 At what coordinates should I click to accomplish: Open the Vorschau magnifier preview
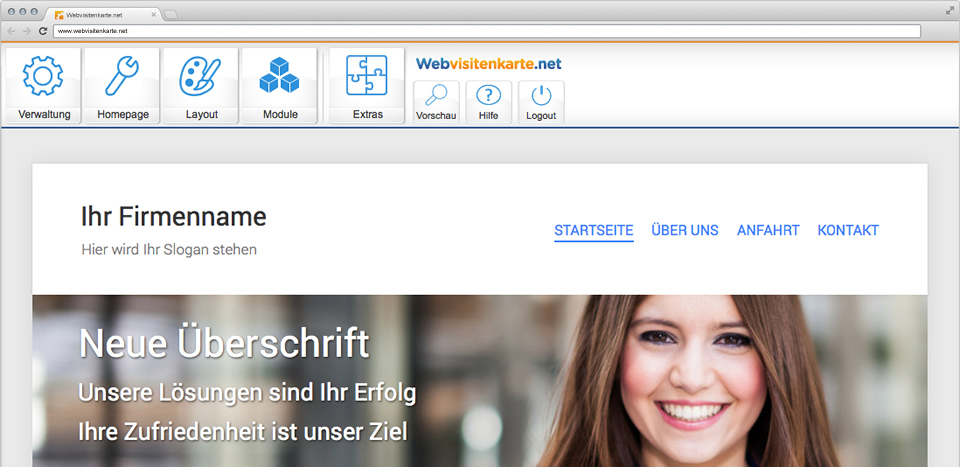click(x=436, y=102)
